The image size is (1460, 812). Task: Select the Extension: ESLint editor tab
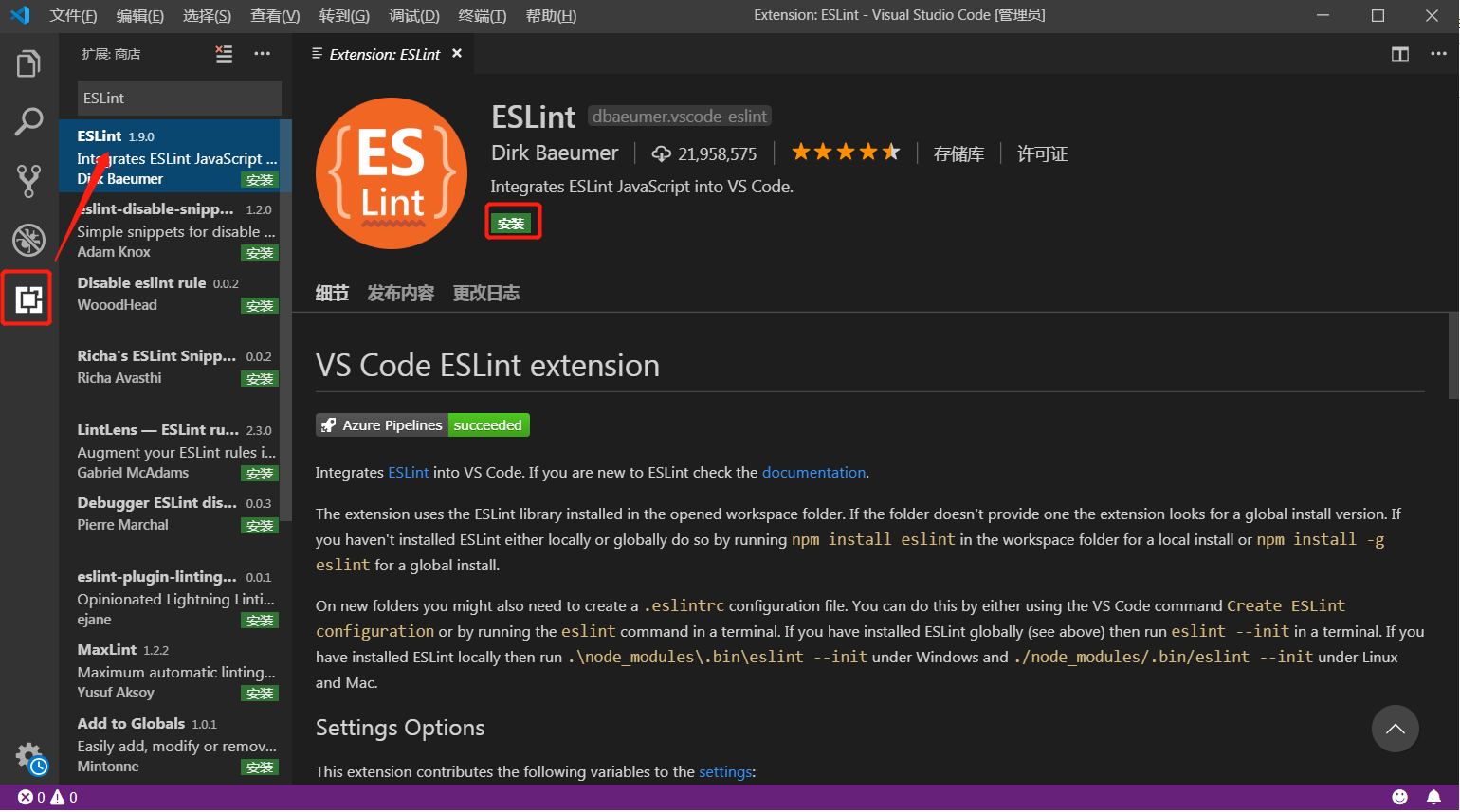point(383,54)
